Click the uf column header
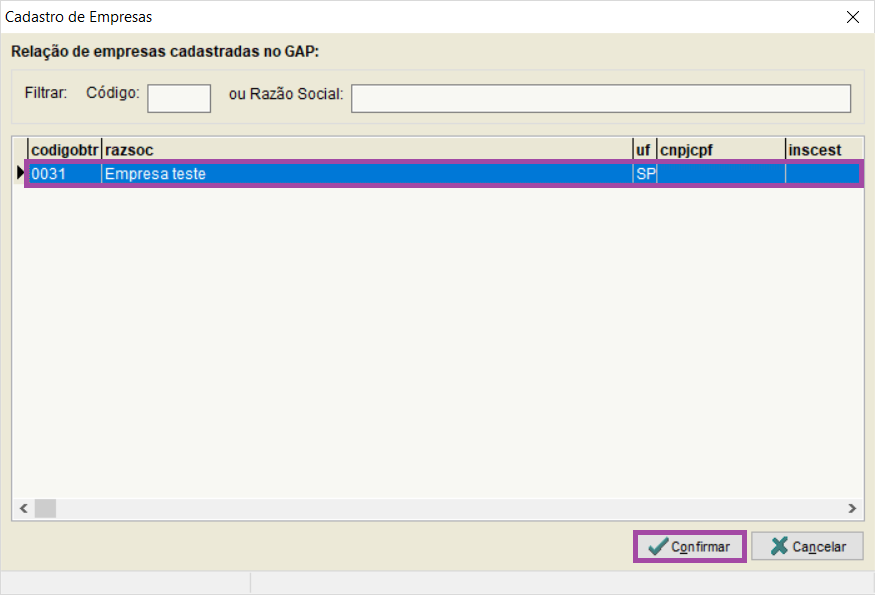This screenshot has height=595, width=875. pos(643,149)
